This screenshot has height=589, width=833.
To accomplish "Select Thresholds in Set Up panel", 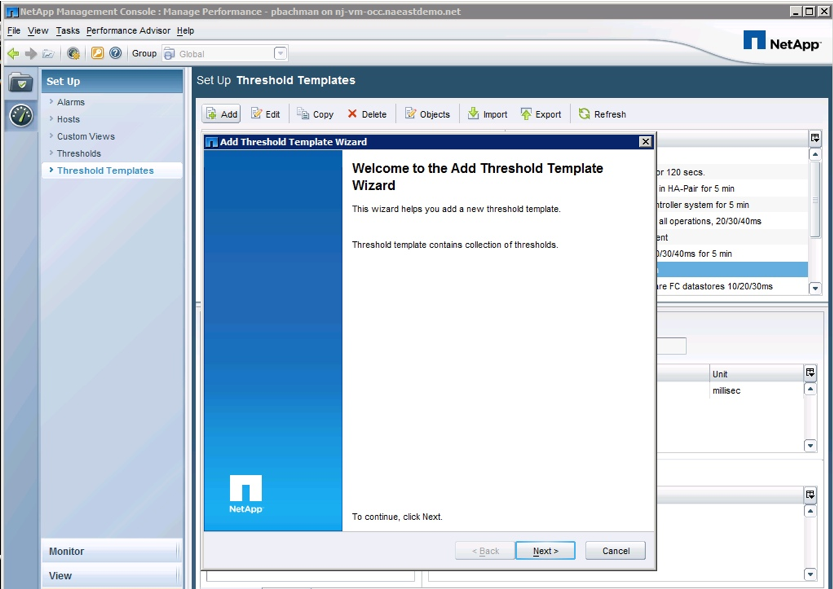I will point(79,153).
